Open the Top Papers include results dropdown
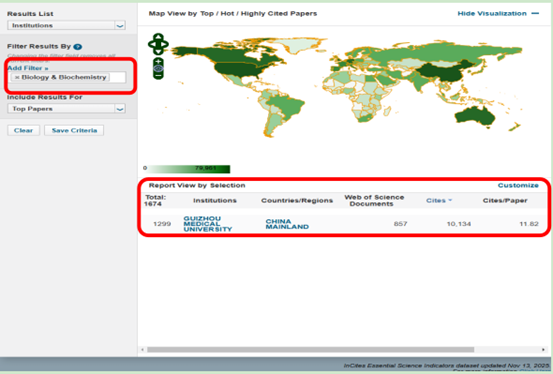553x374 pixels. coord(66,109)
